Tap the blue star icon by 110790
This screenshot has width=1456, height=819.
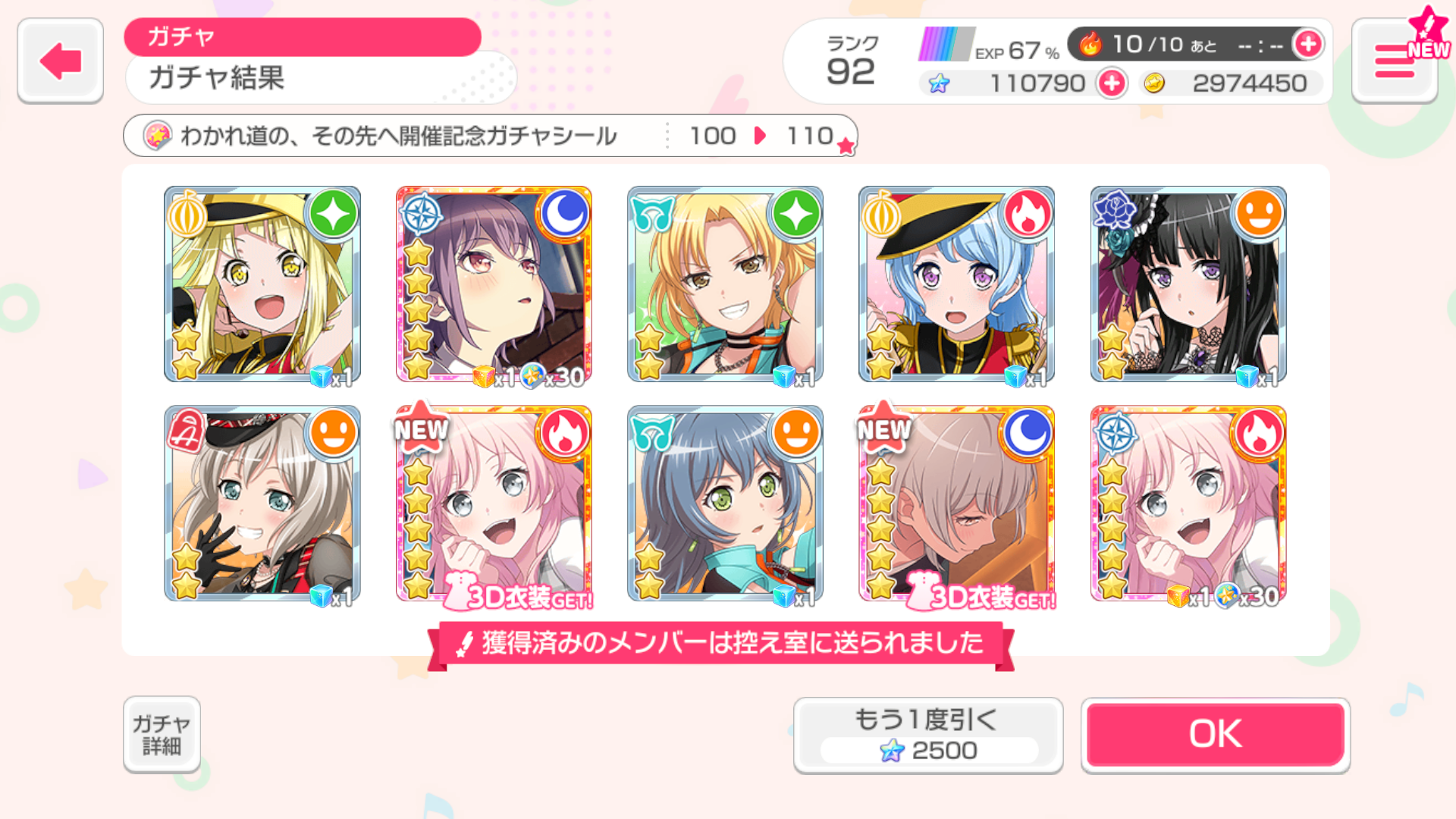pos(939,83)
